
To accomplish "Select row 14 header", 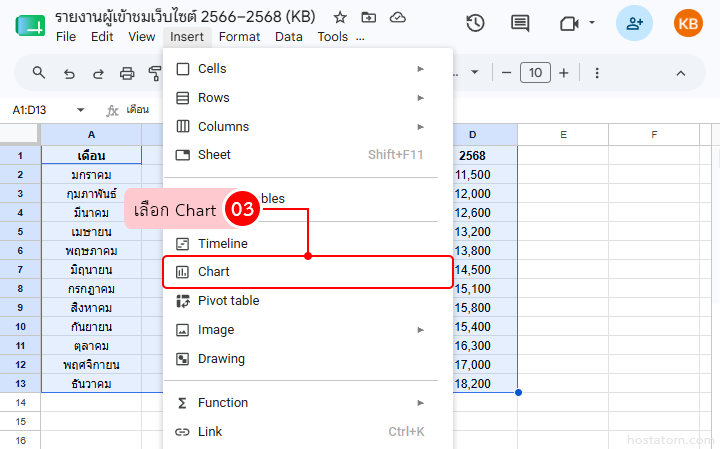I will [x=20, y=403].
